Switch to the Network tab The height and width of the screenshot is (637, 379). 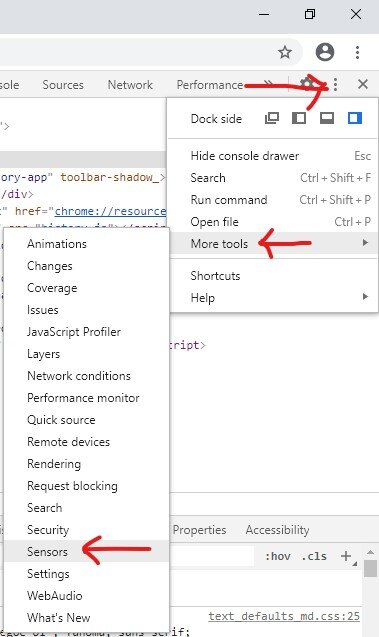(x=130, y=84)
